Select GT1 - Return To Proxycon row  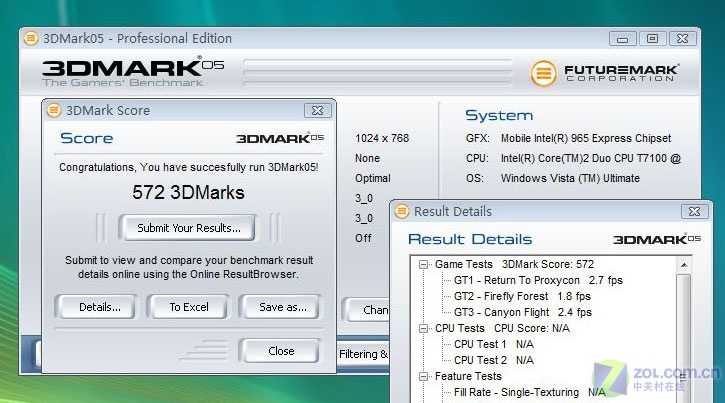(538, 281)
